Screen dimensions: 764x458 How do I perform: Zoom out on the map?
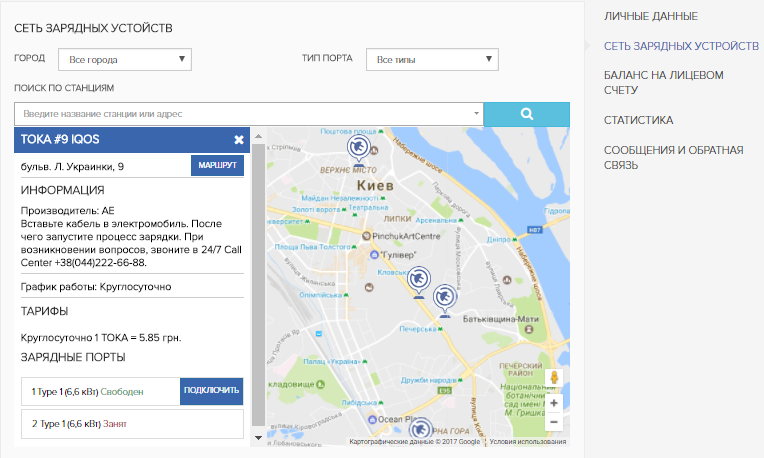tap(554, 422)
